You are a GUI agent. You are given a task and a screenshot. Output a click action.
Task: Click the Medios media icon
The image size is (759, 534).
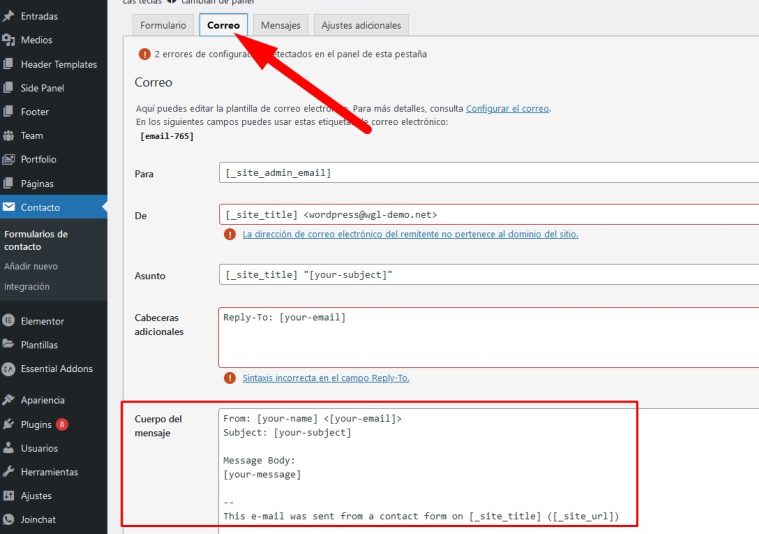[9, 40]
